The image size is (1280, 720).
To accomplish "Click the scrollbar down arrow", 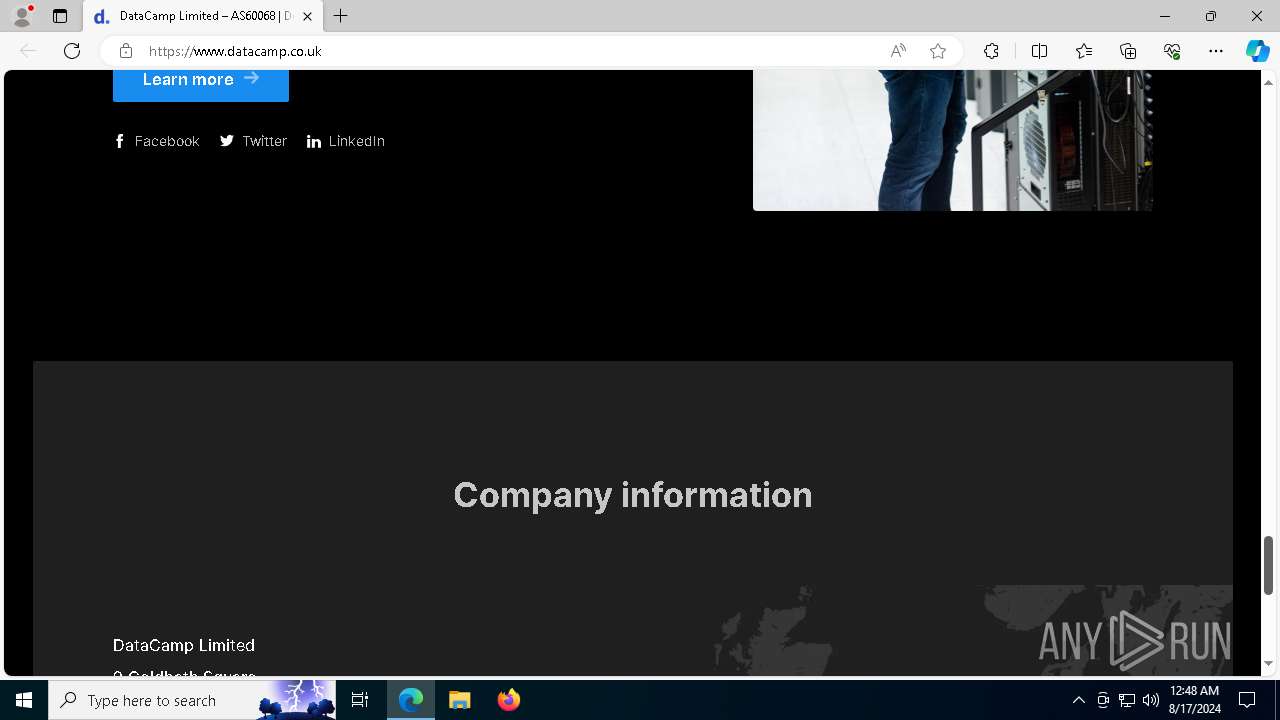I will pyautogui.click(x=1268, y=664).
